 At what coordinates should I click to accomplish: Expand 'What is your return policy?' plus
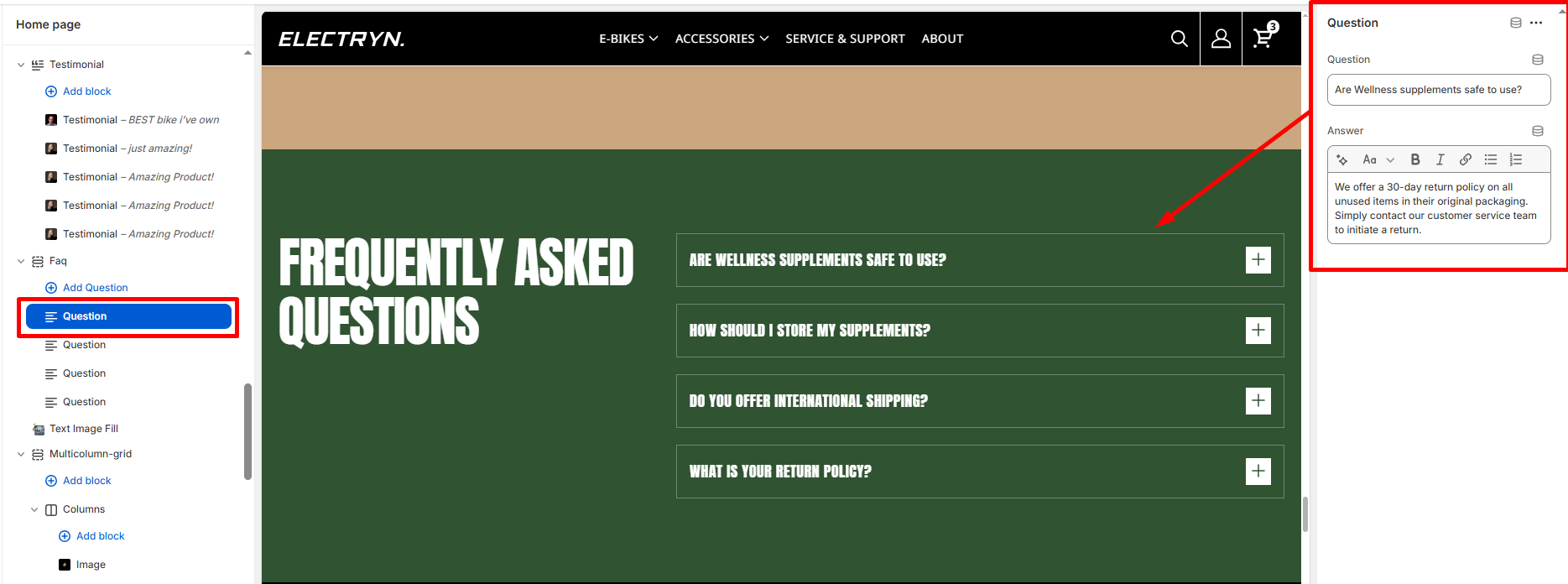[1258, 472]
